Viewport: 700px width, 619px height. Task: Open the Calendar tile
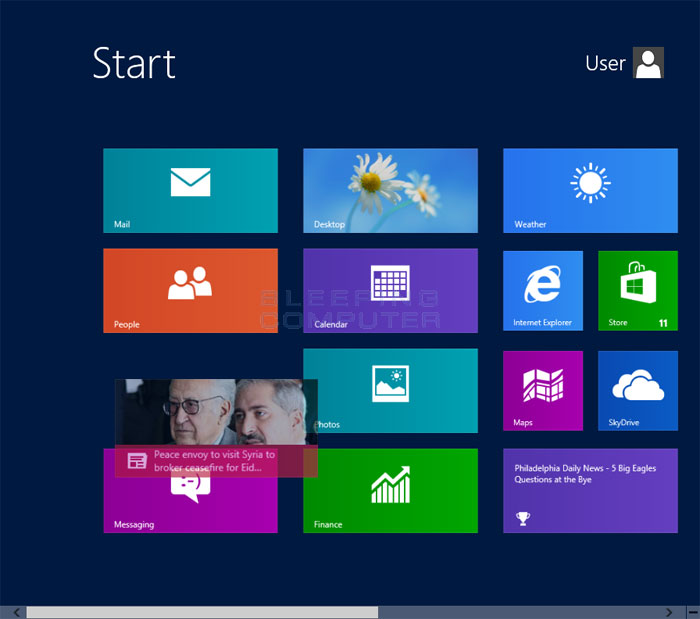pos(390,290)
